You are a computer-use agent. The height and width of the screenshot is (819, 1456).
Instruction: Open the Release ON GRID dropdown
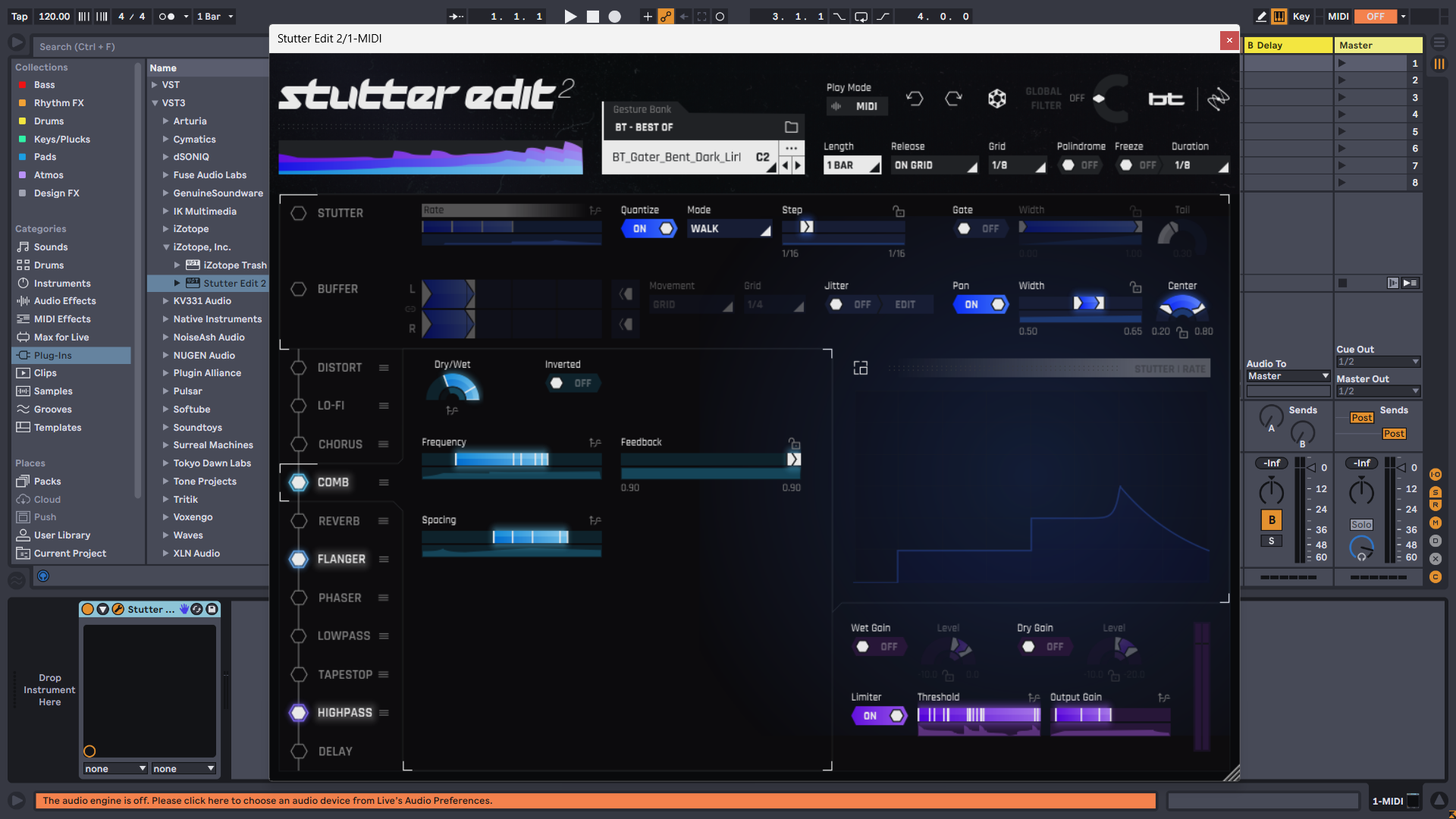click(x=934, y=165)
